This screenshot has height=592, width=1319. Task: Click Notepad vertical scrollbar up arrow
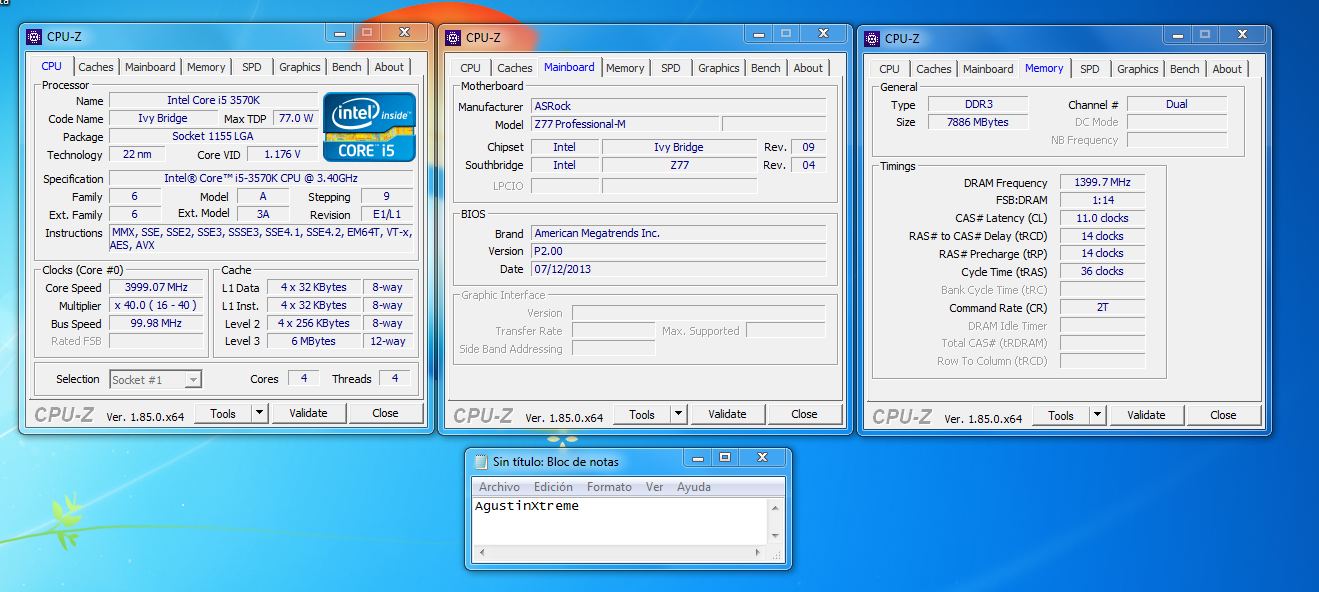(x=775, y=505)
